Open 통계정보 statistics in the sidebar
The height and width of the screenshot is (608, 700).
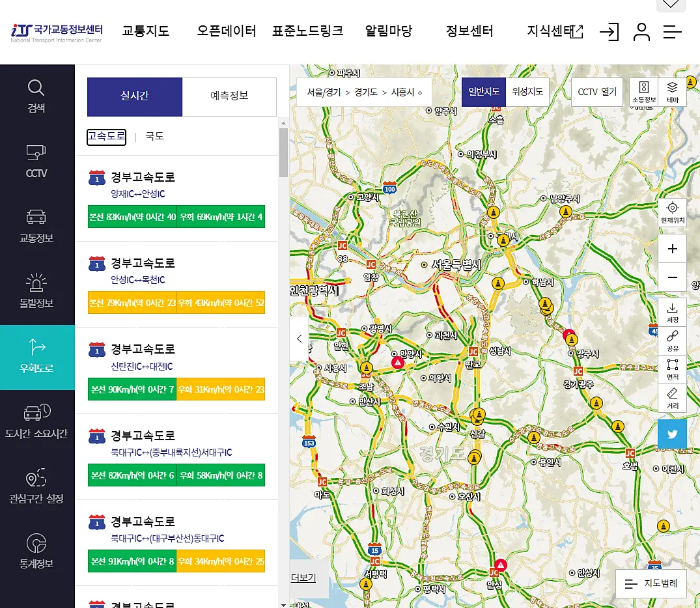click(x=37, y=552)
